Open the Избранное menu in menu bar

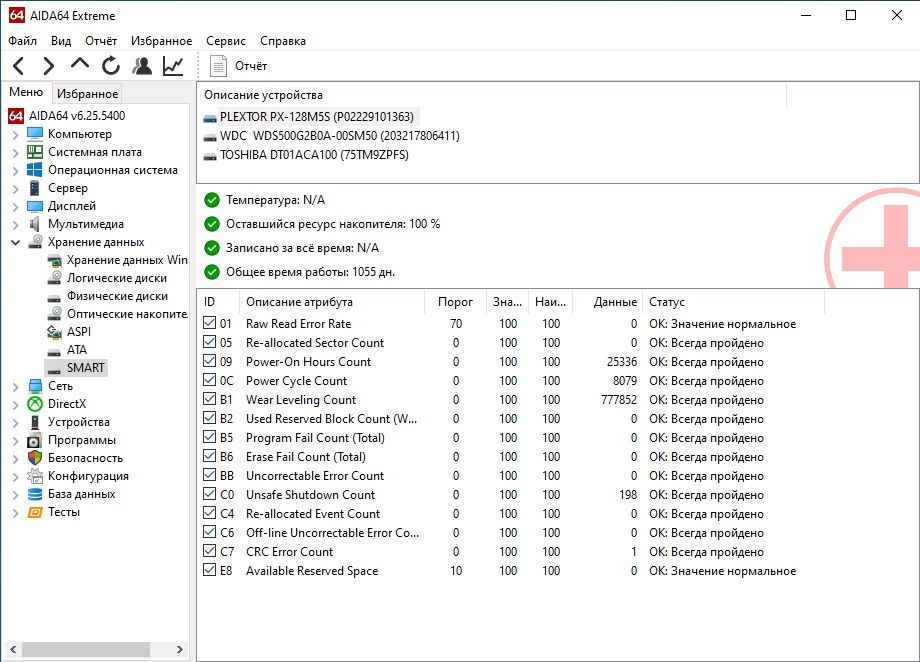pos(161,40)
